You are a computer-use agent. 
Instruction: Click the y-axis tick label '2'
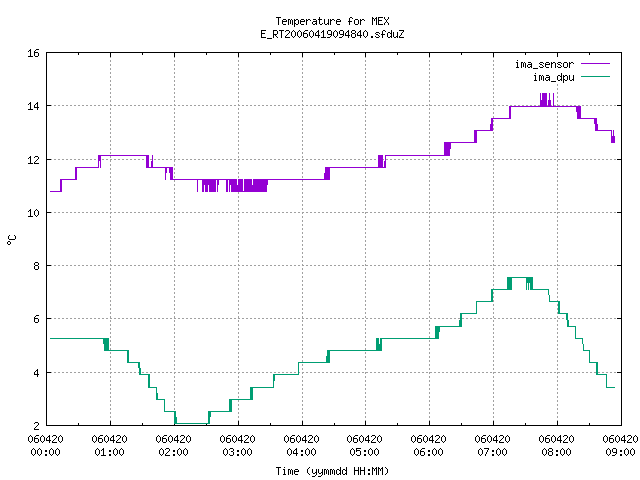pos(36,426)
